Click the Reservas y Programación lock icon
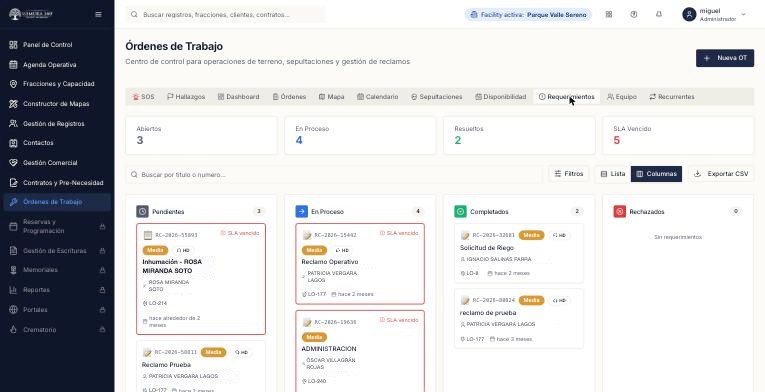The width and height of the screenshot is (765, 392). point(102,227)
